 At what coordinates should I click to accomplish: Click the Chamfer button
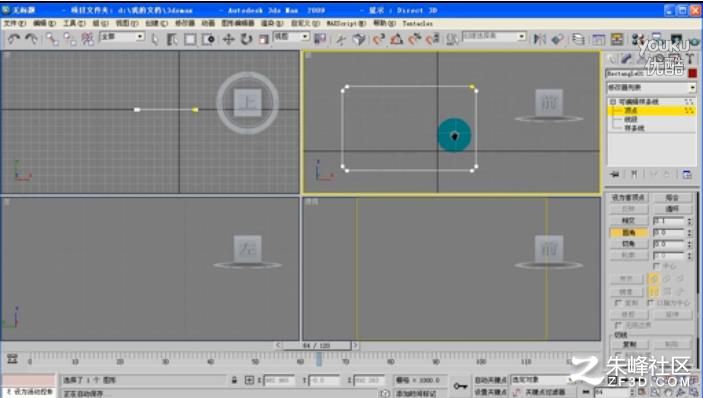click(629, 244)
